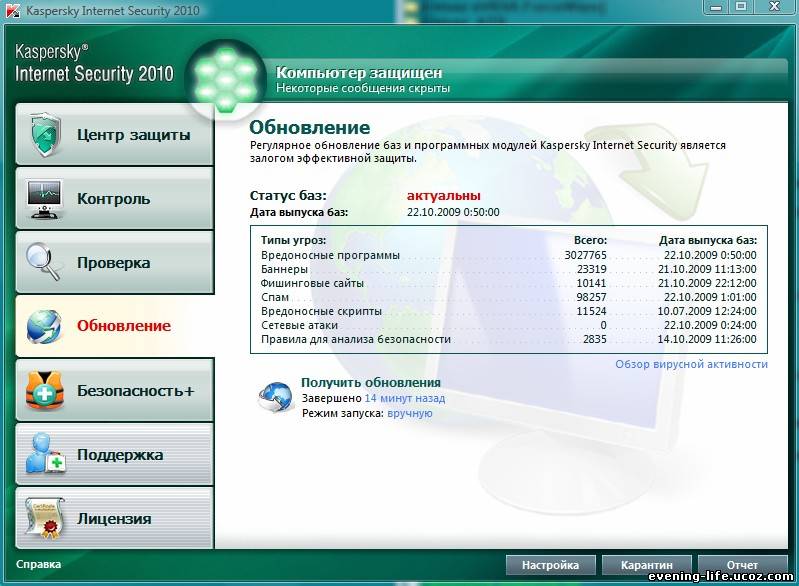Click the green honeycomb protection status indicator

(225, 78)
